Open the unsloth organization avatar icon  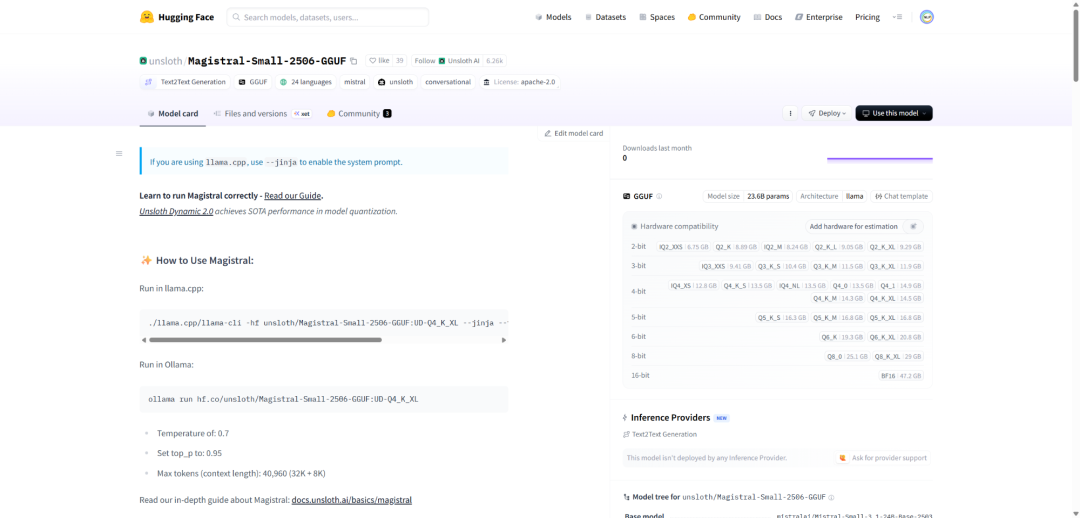tap(143, 61)
